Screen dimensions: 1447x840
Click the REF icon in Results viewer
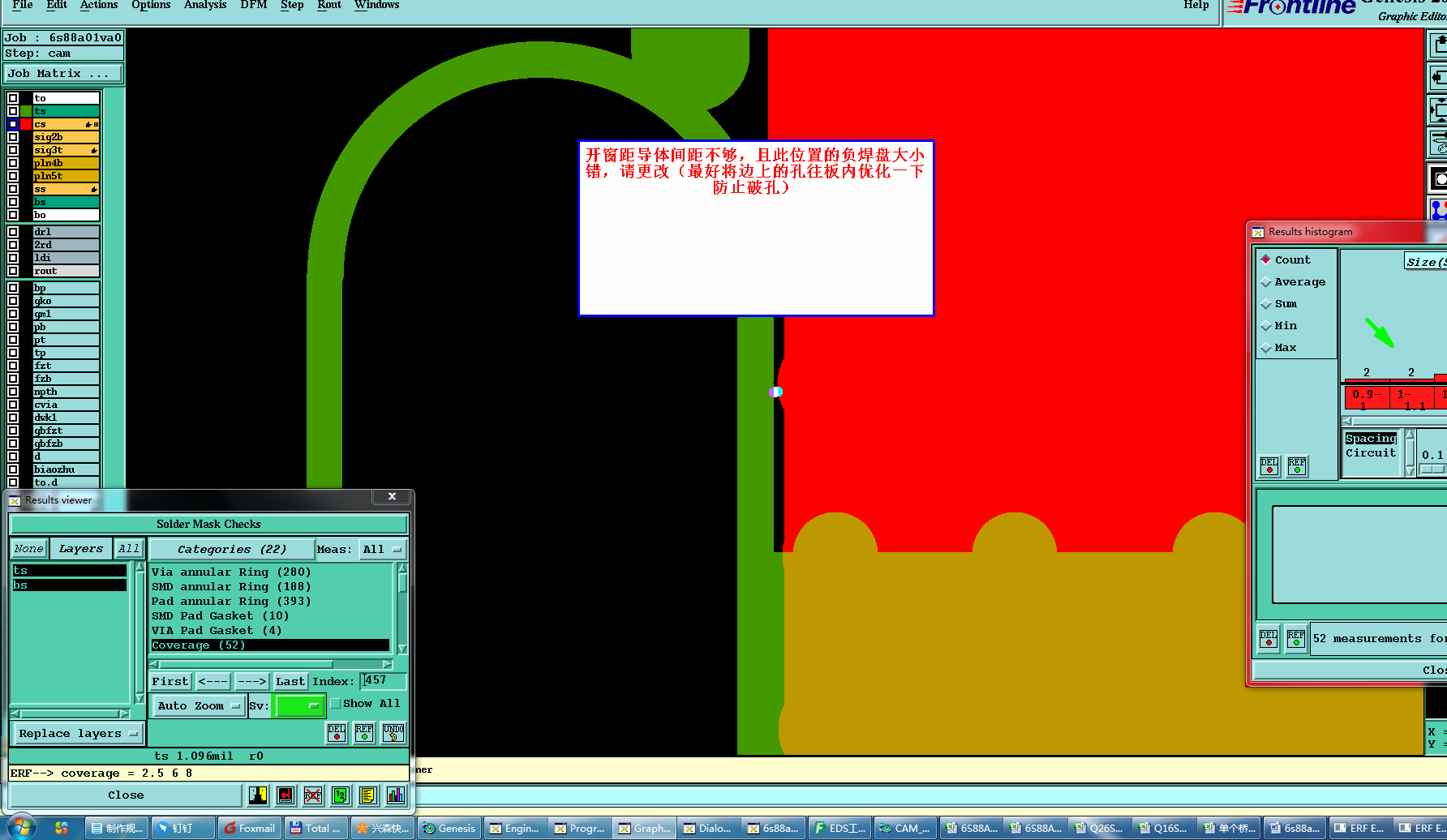coord(364,732)
